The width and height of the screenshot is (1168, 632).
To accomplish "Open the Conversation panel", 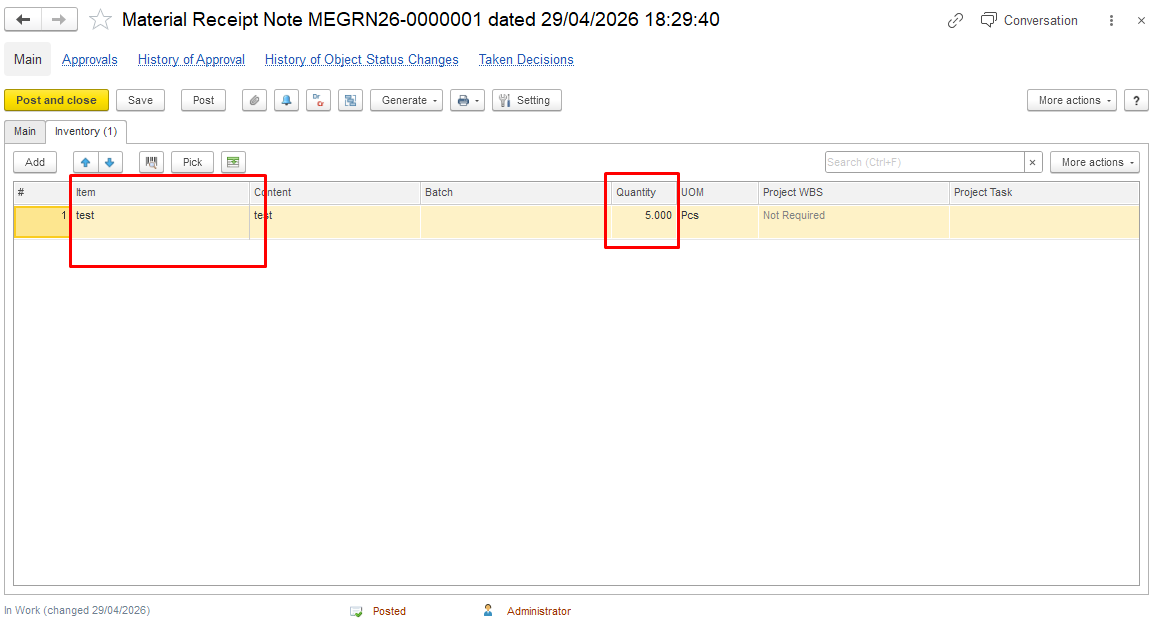I will click(1029, 21).
